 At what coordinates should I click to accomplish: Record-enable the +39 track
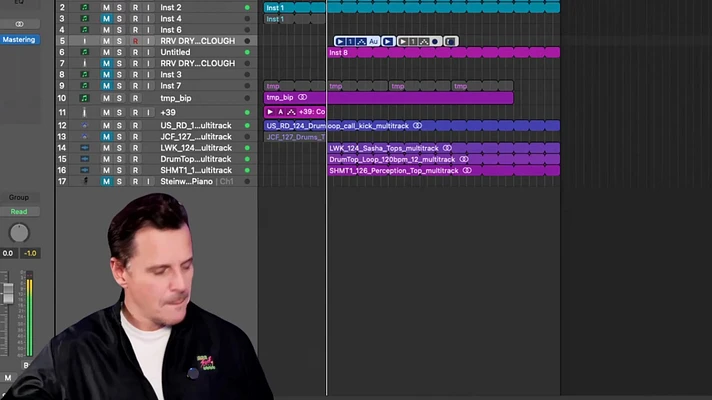pos(135,112)
